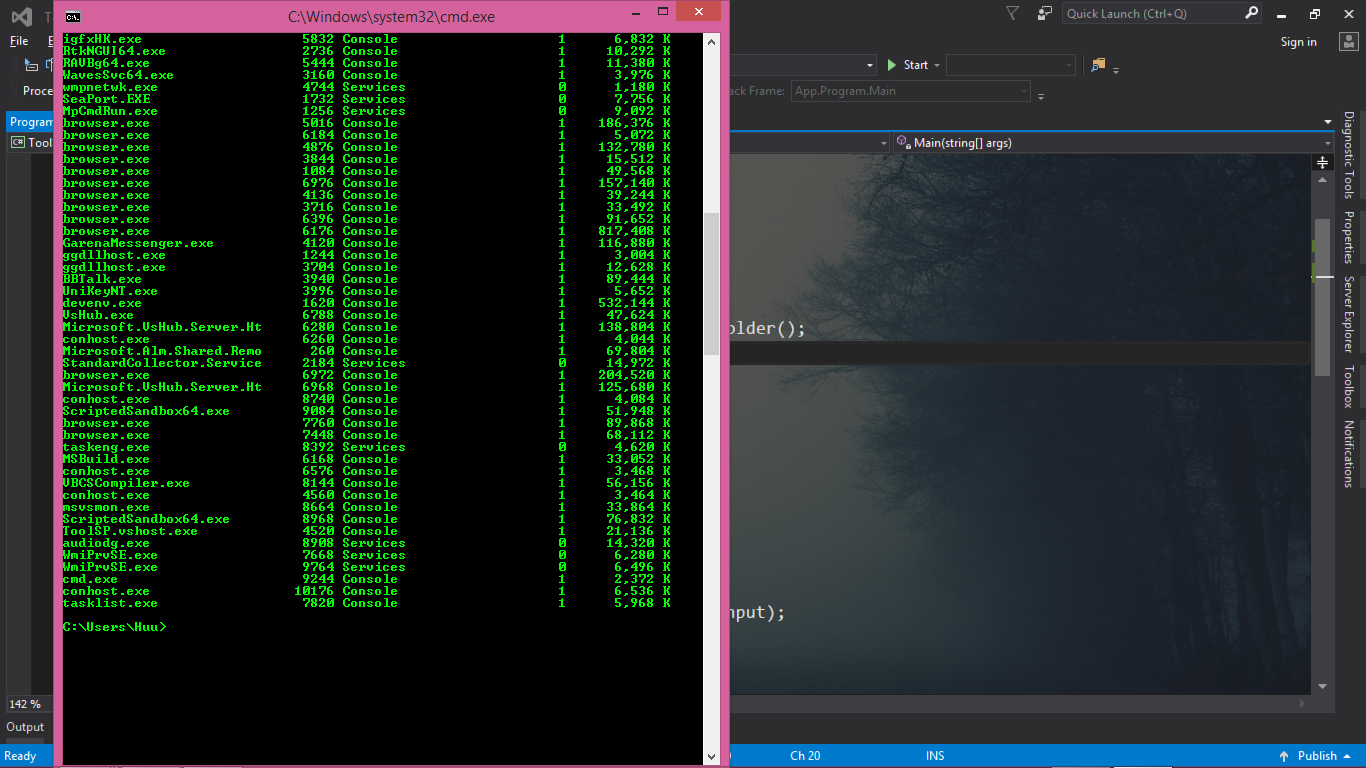Open the Diagnostic Tools side tab
The image size is (1366, 768).
click(1348, 154)
